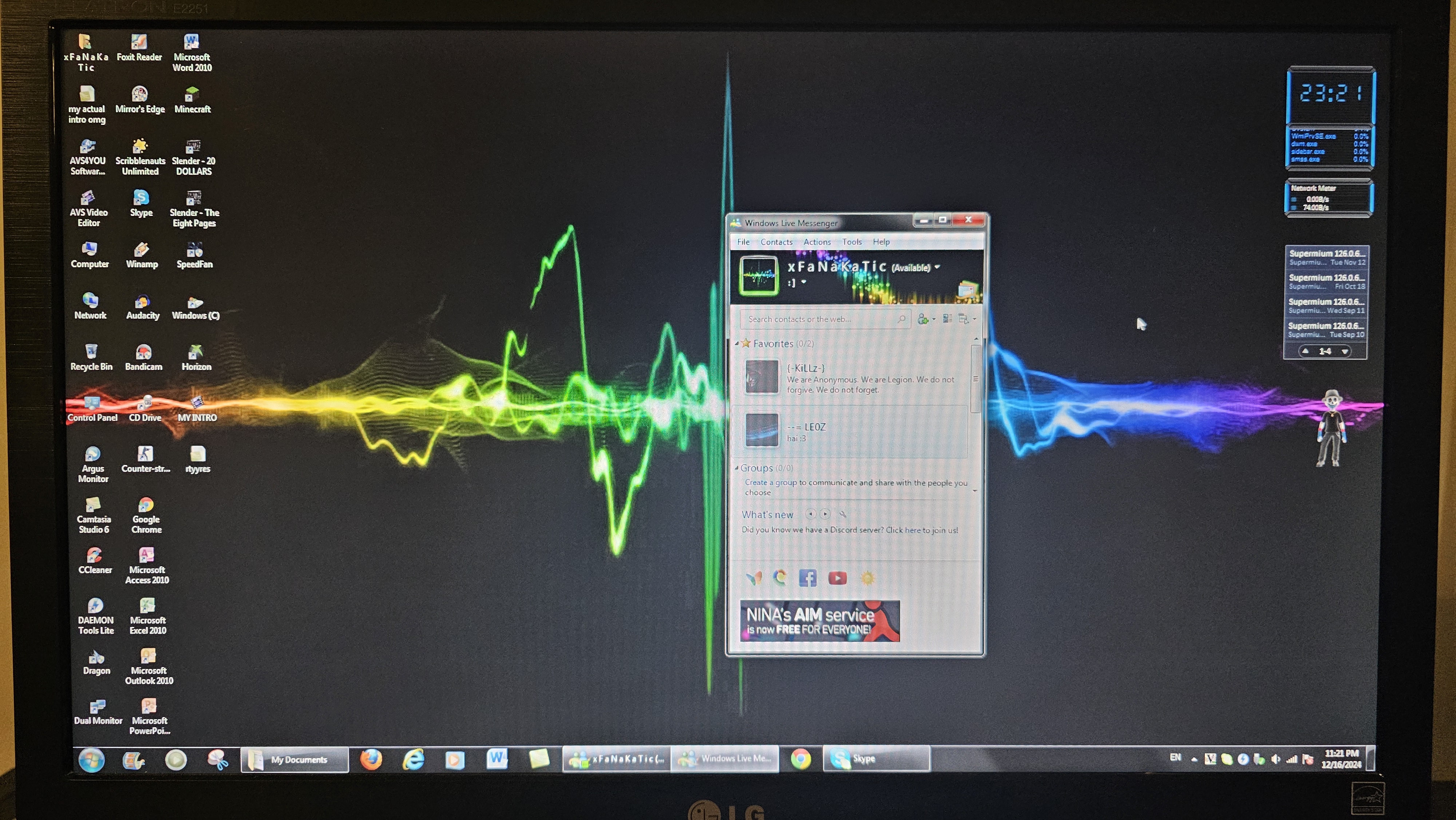Click the Facebook icon in Messenger
Screen dimensions: 1456x820
pos(808,577)
